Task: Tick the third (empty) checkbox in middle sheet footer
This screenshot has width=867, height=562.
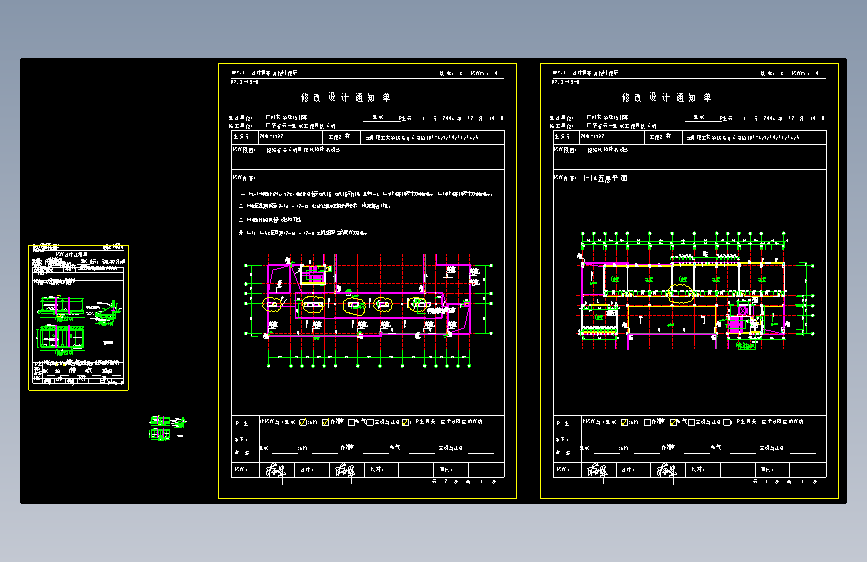Action: [x=351, y=422]
